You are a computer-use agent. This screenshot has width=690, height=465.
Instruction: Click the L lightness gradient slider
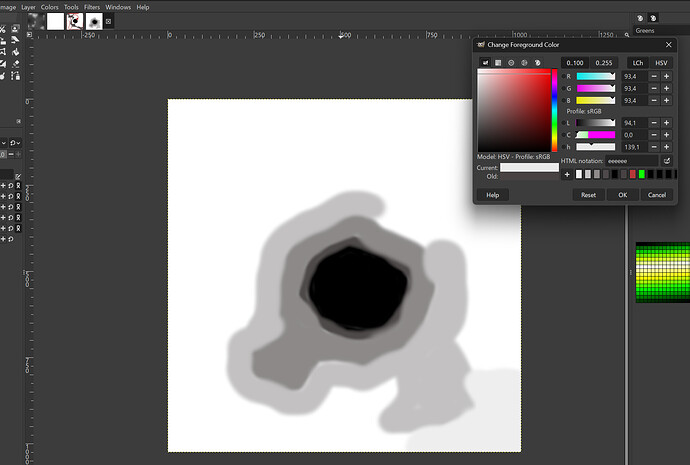click(595, 123)
